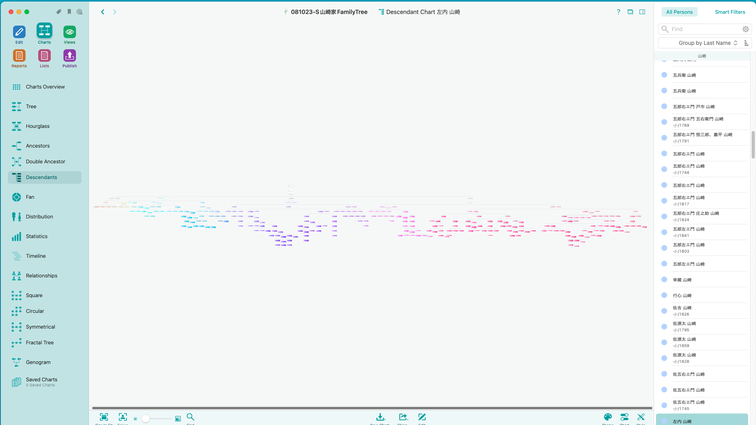Select the Timeline chart
The image size is (756, 425).
click(44, 256)
